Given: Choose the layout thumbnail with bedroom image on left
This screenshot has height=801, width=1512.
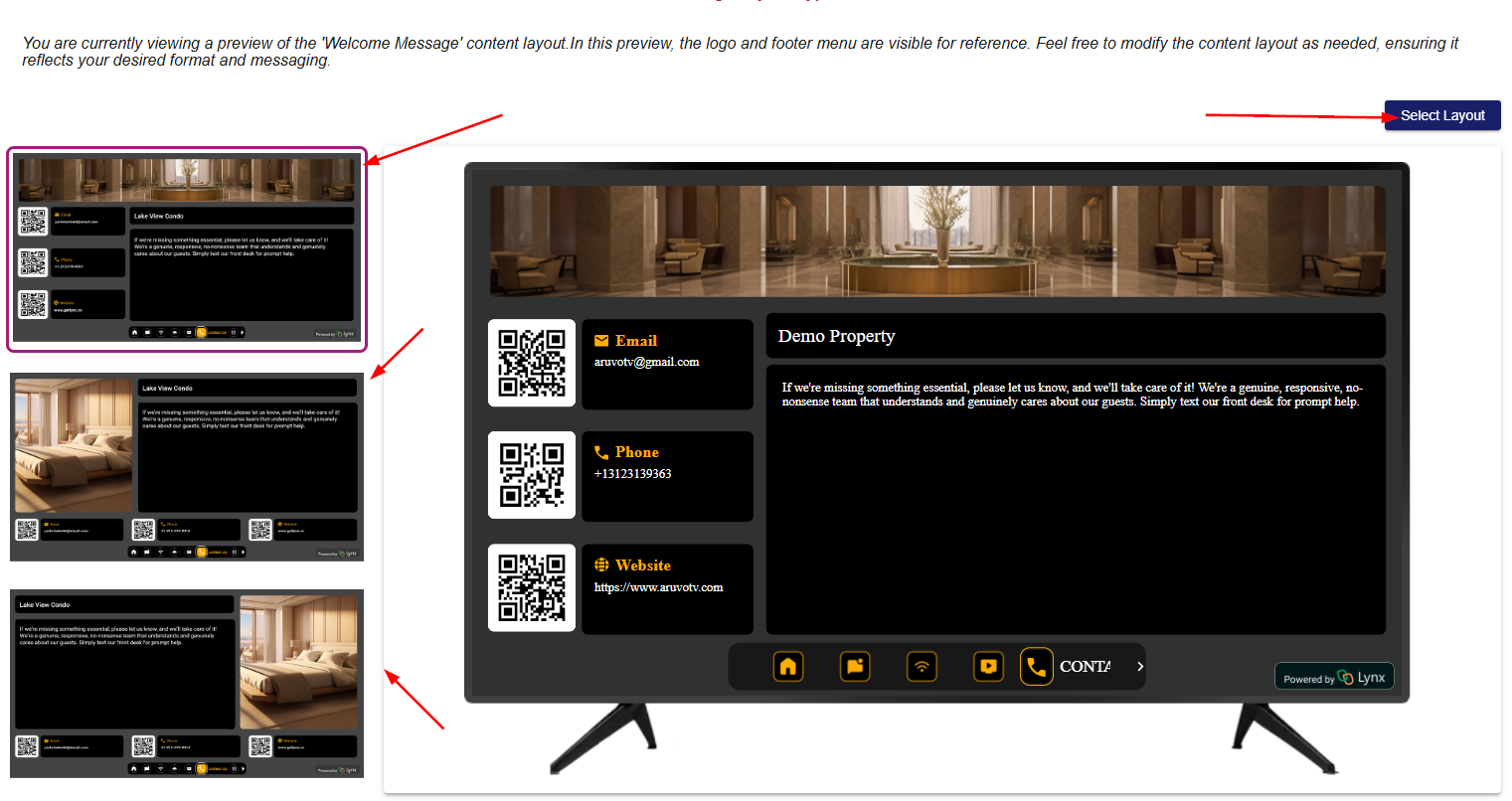Looking at the screenshot, I should [187, 467].
